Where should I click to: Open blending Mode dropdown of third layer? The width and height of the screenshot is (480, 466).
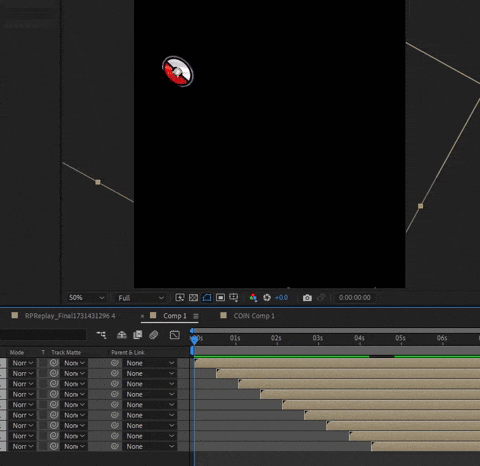click(x=22, y=384)
